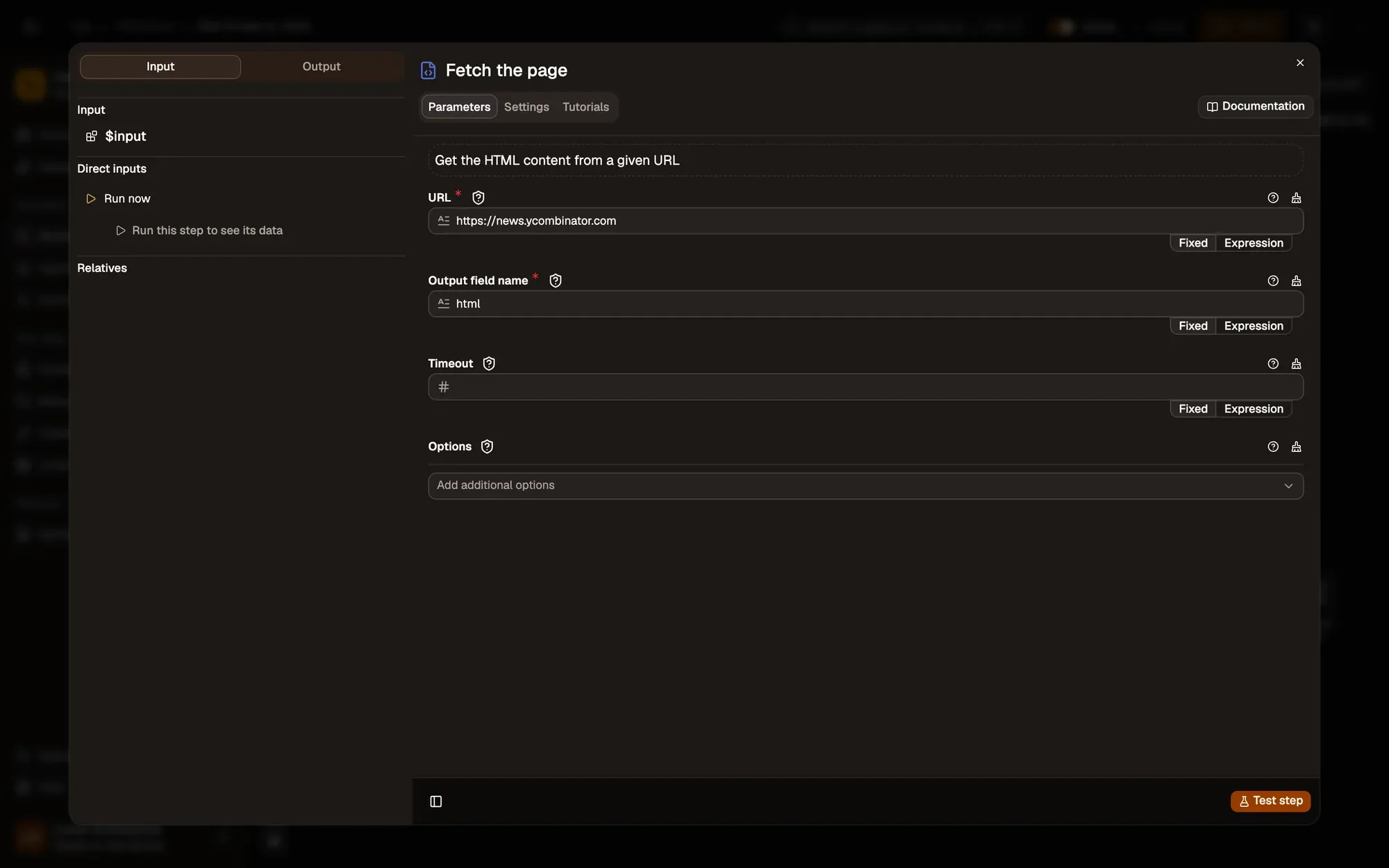Click into the URL input field
This screenshot has width=1389, height=868.
(865, 221)
